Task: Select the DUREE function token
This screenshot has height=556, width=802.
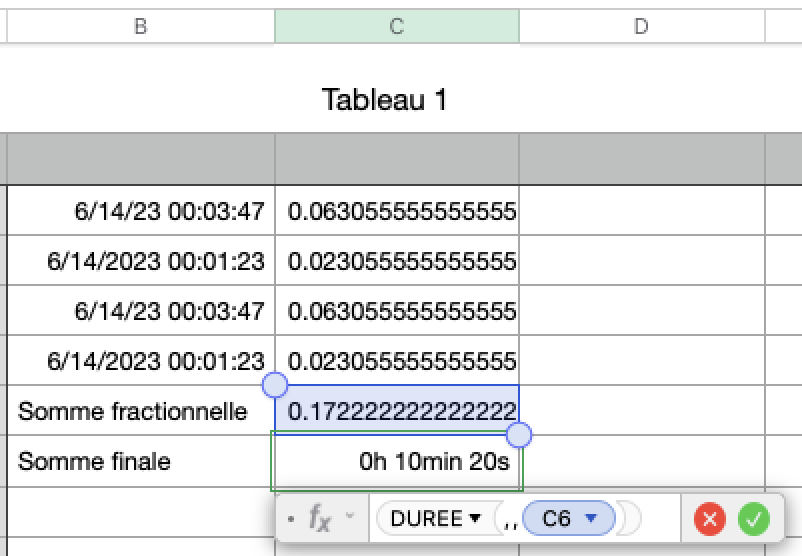Action: (x=427, y=519)
